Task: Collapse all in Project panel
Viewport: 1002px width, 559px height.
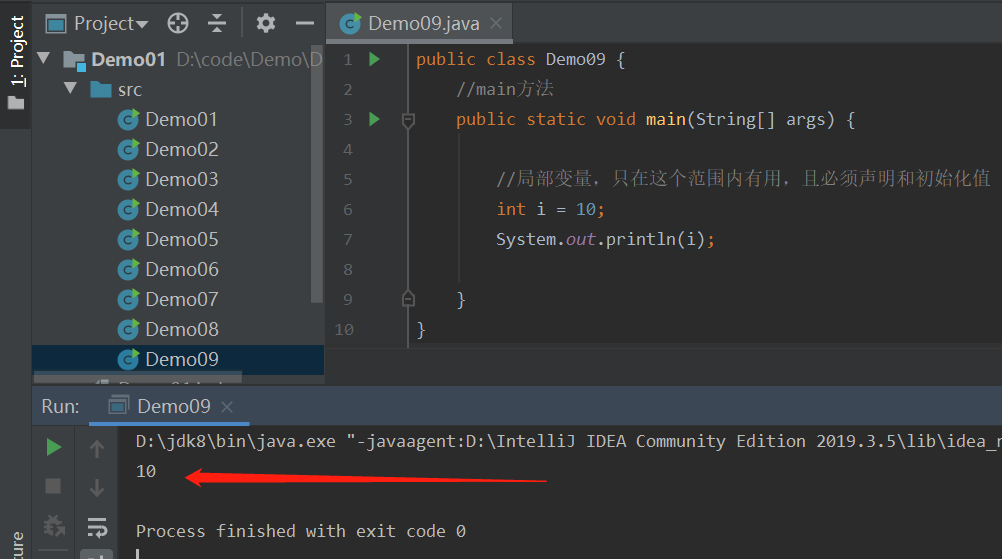Action: (217, 24)
